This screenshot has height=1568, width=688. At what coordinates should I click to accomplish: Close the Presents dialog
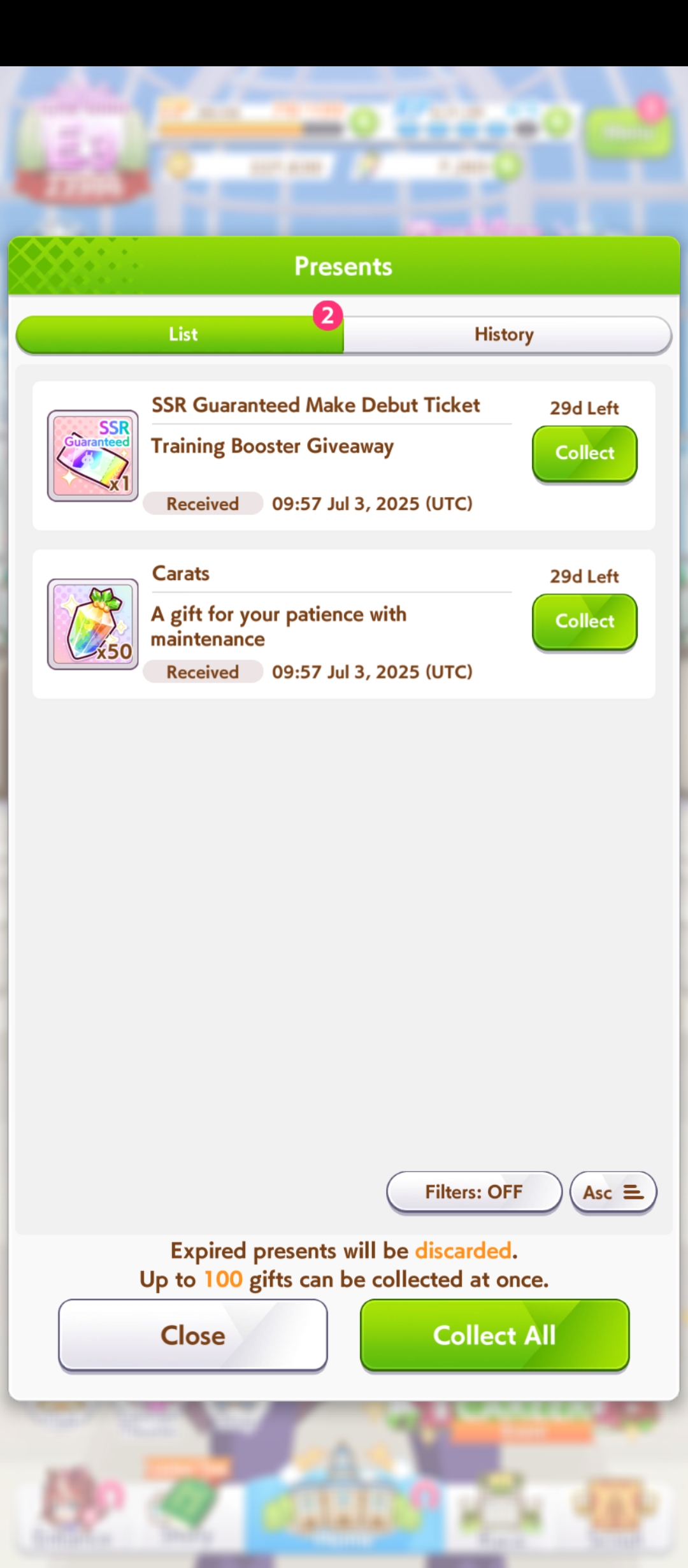(193, 1335)
